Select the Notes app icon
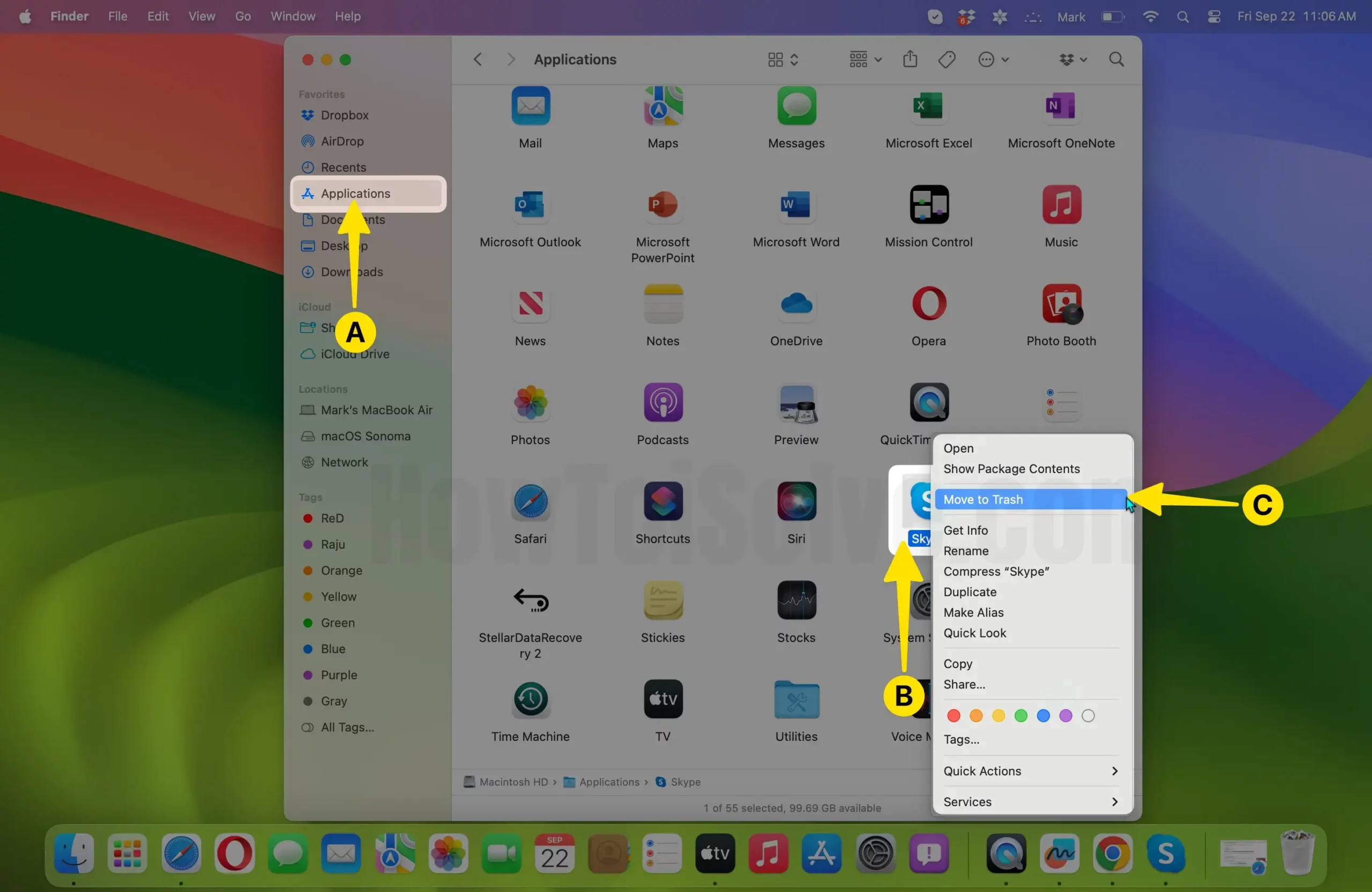The width and height of the screenshot is (1372, 892). [x=663, y=304]
